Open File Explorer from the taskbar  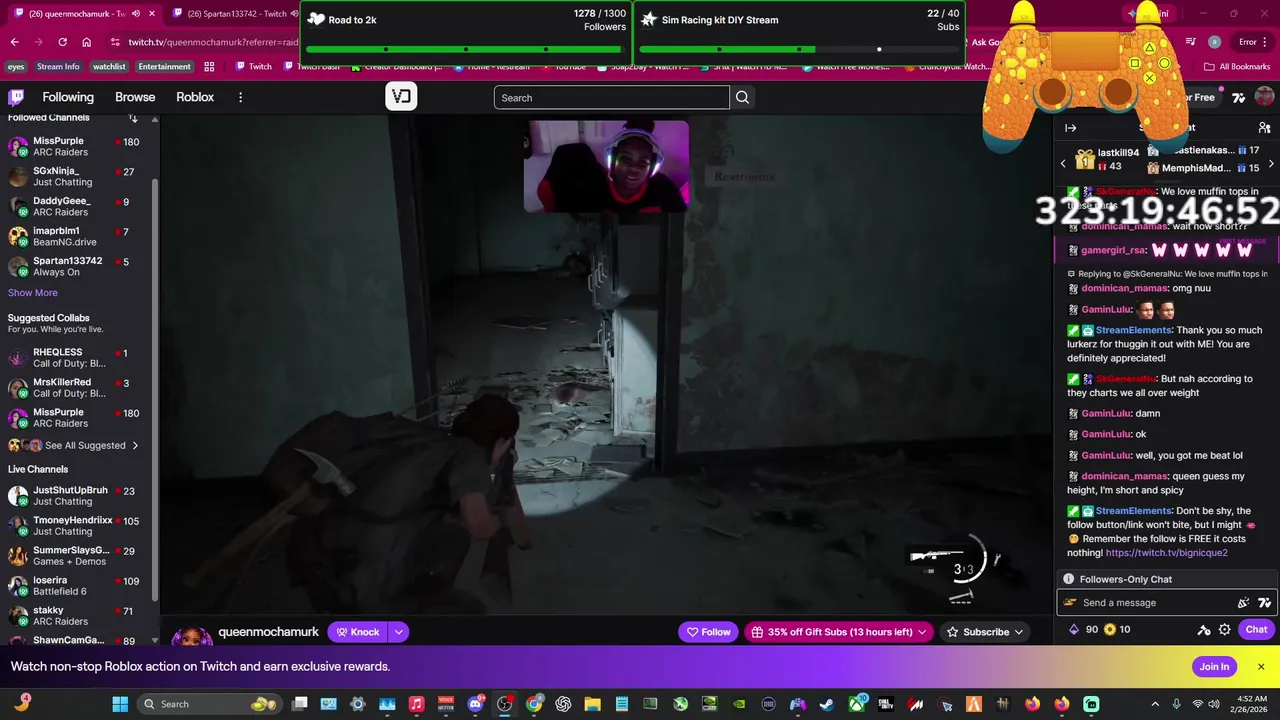pos(592,704)
